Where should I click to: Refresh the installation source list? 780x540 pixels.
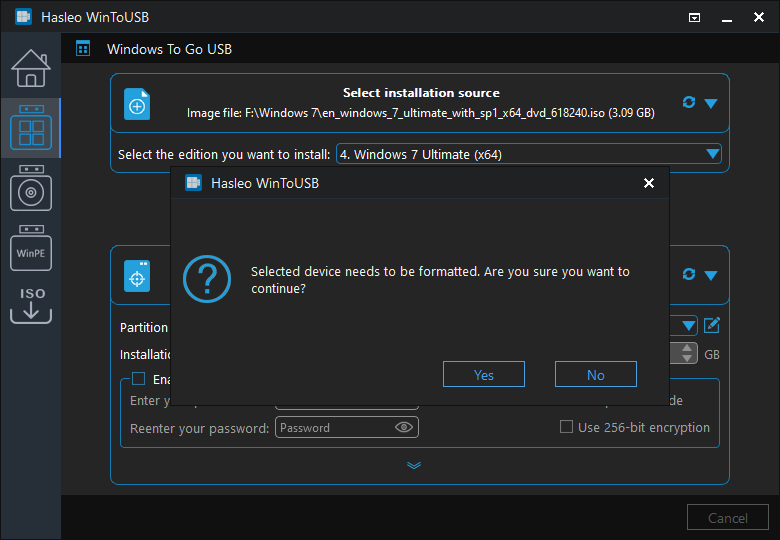tap(688, 102)
